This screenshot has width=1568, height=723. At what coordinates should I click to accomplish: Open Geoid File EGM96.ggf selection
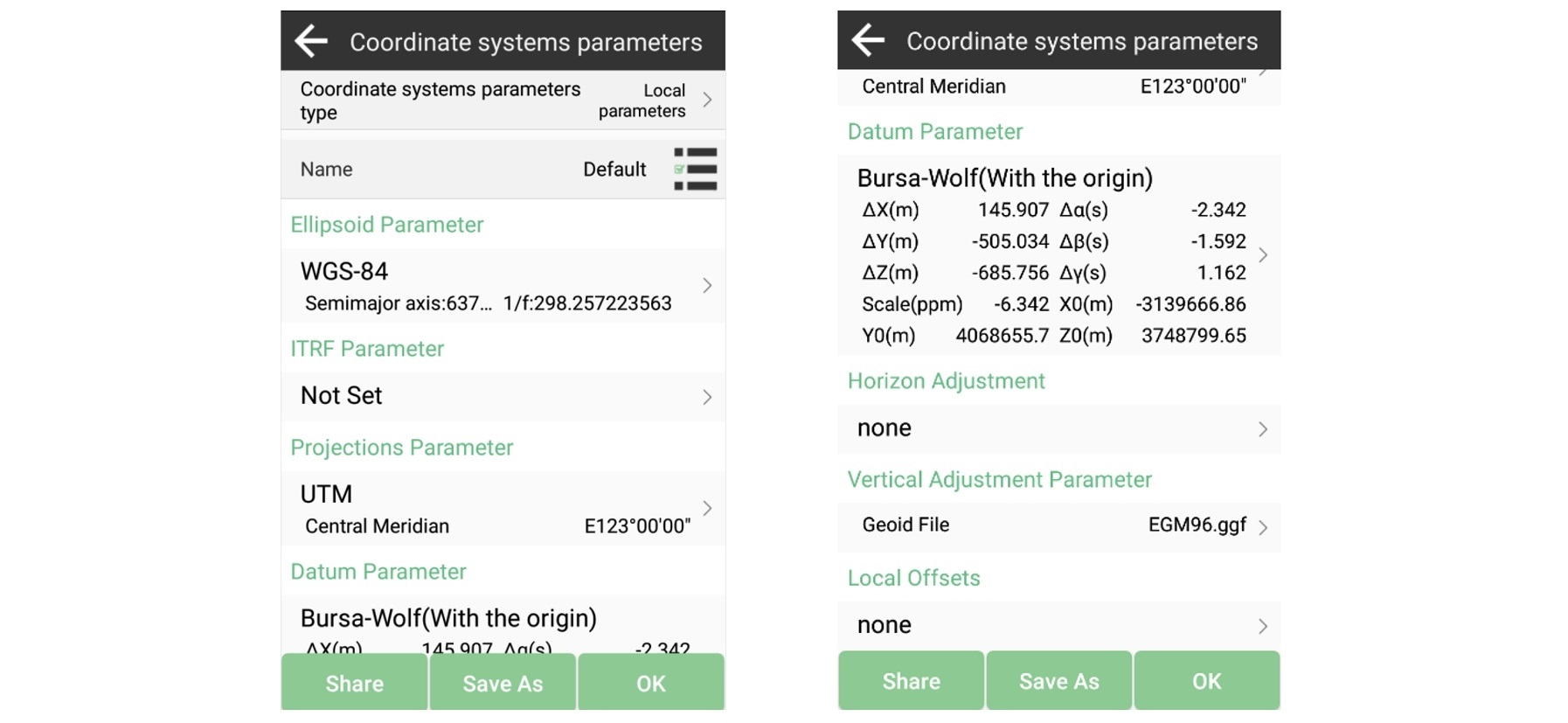1263,526
